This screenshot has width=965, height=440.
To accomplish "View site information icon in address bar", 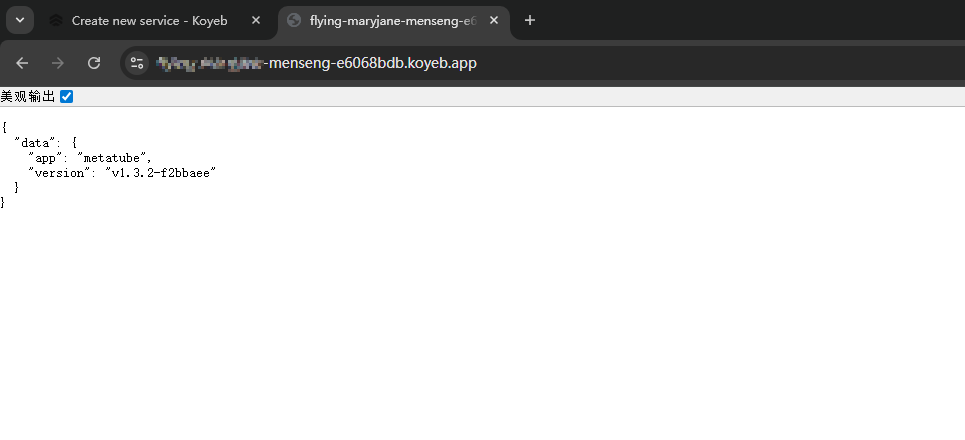I will 138,63.
